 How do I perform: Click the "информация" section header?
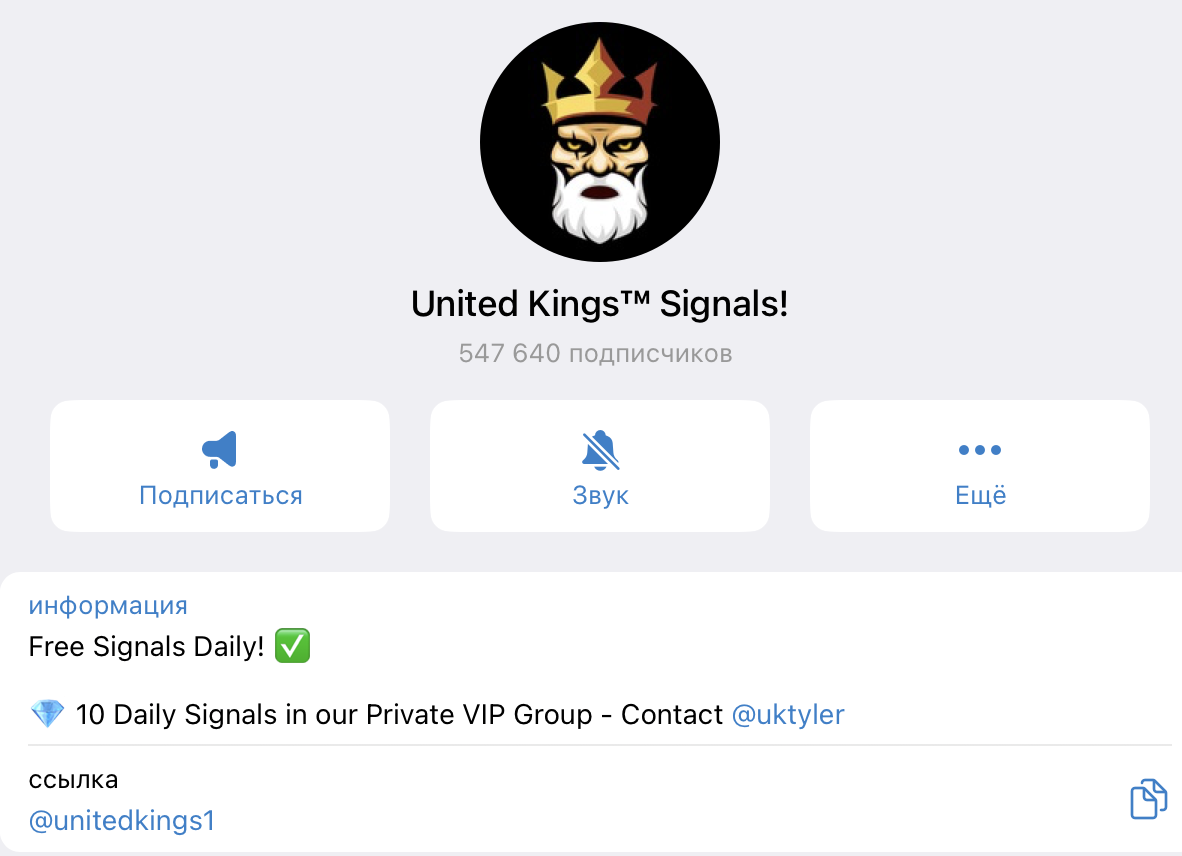click(108, 605)
